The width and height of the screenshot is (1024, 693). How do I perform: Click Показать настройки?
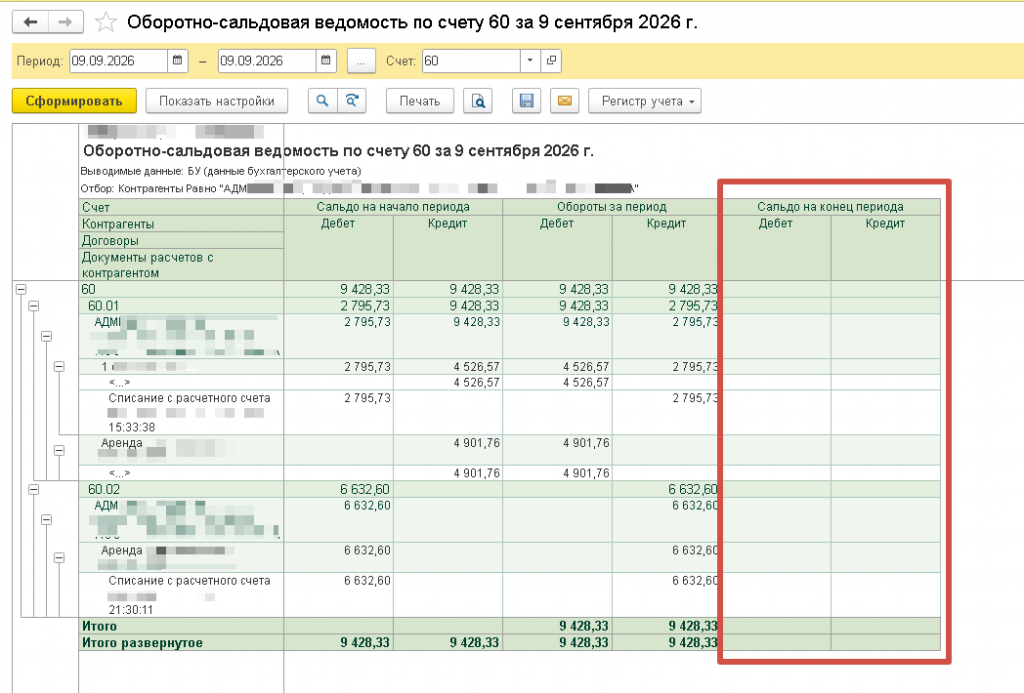click(x=217, y=101)
